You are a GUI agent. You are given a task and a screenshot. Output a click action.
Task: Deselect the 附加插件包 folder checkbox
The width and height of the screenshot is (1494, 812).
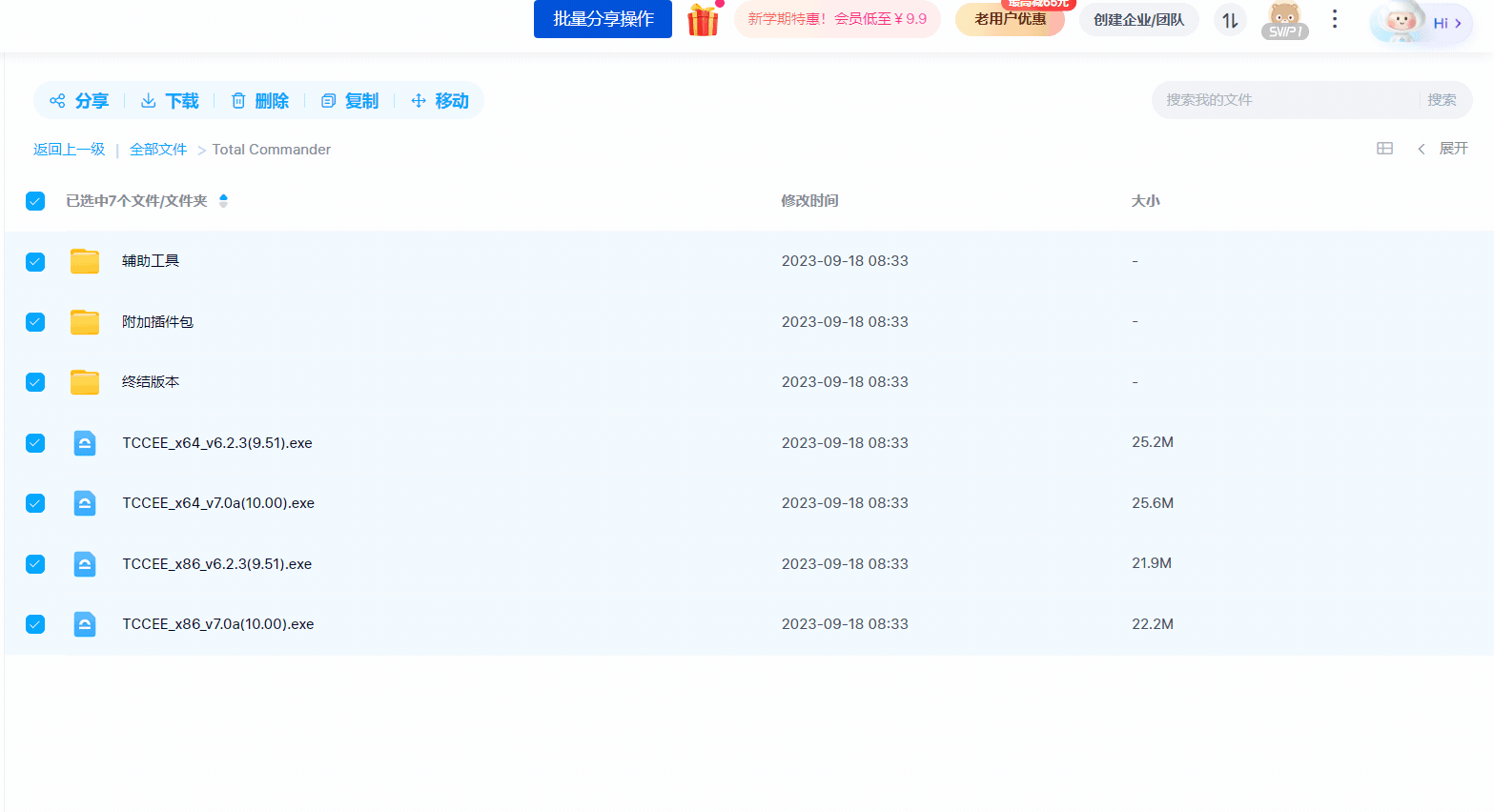[35, 322]
